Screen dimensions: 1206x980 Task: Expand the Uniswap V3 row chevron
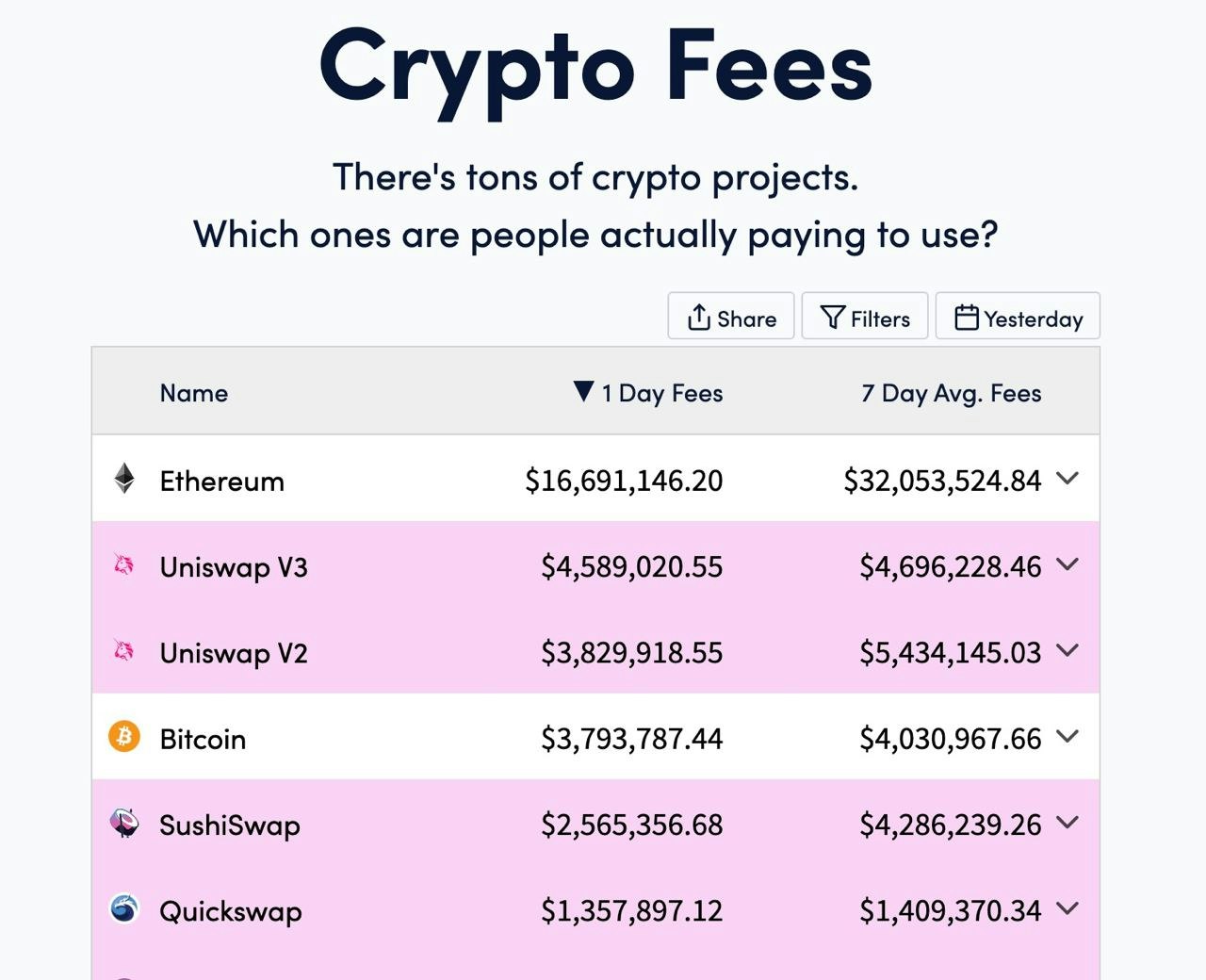click(x=1068, y=566)
